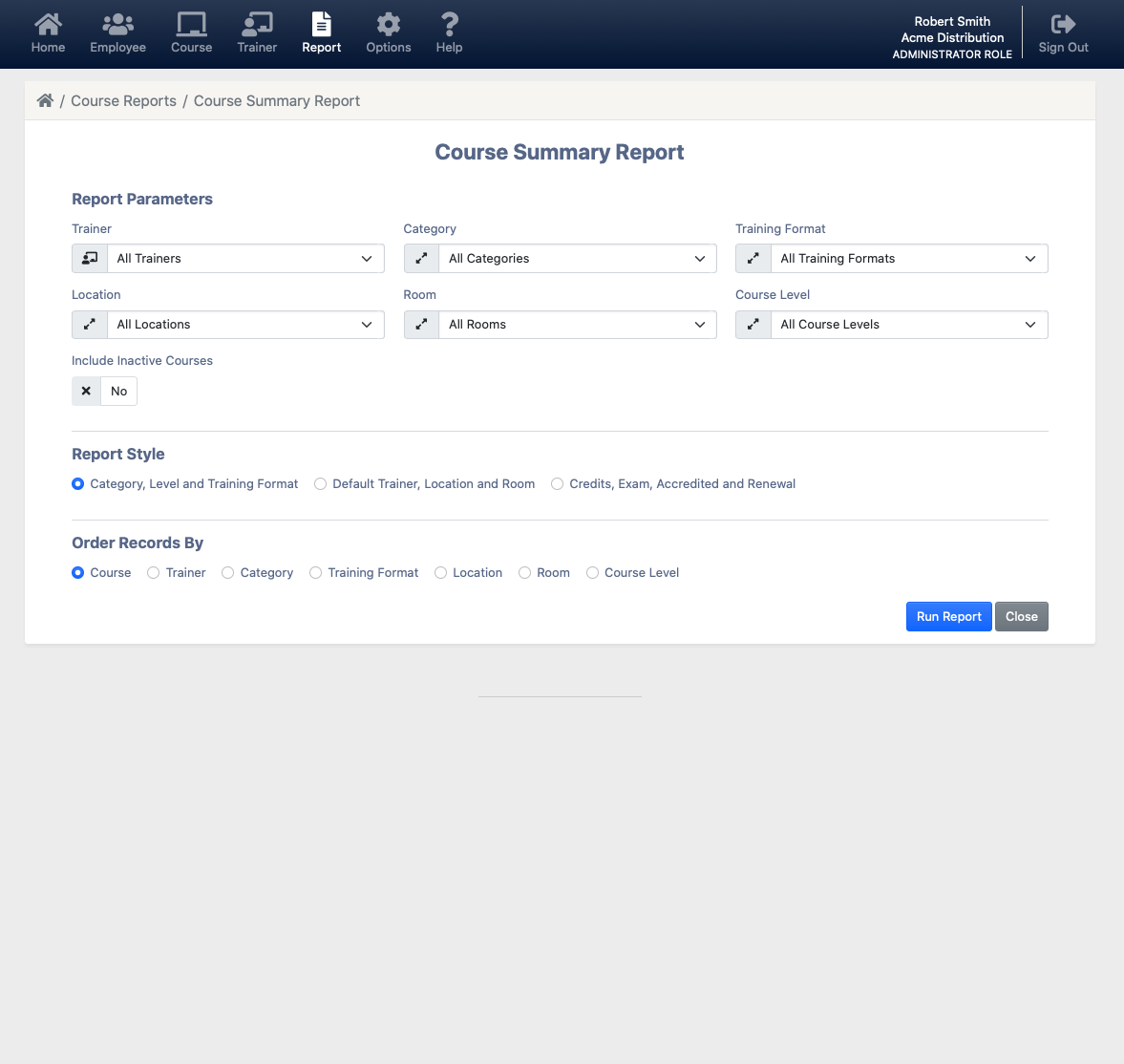The height and width of the screenshot is (1064, 1124).
Task: Click the expand icon beside All Rooms
Action: [x=421, y=324]
